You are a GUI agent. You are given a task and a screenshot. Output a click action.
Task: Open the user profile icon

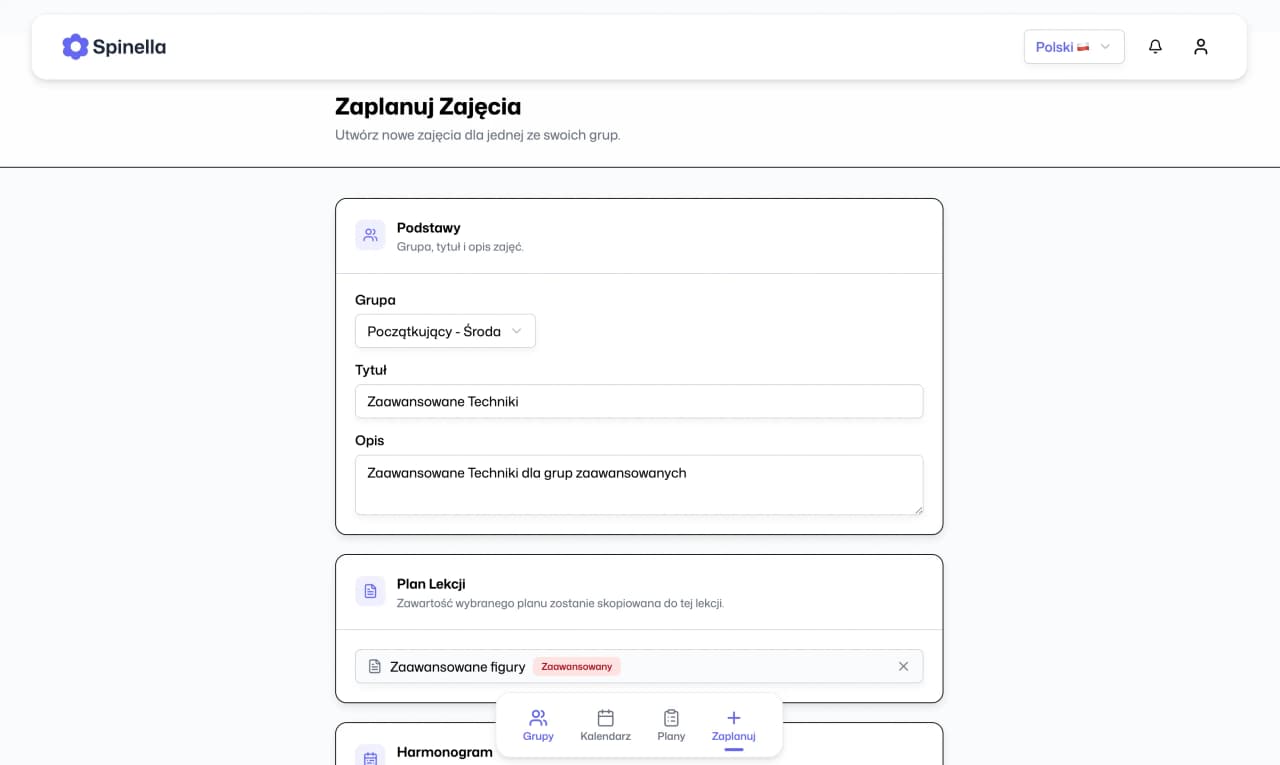[x=1201, y=47]
